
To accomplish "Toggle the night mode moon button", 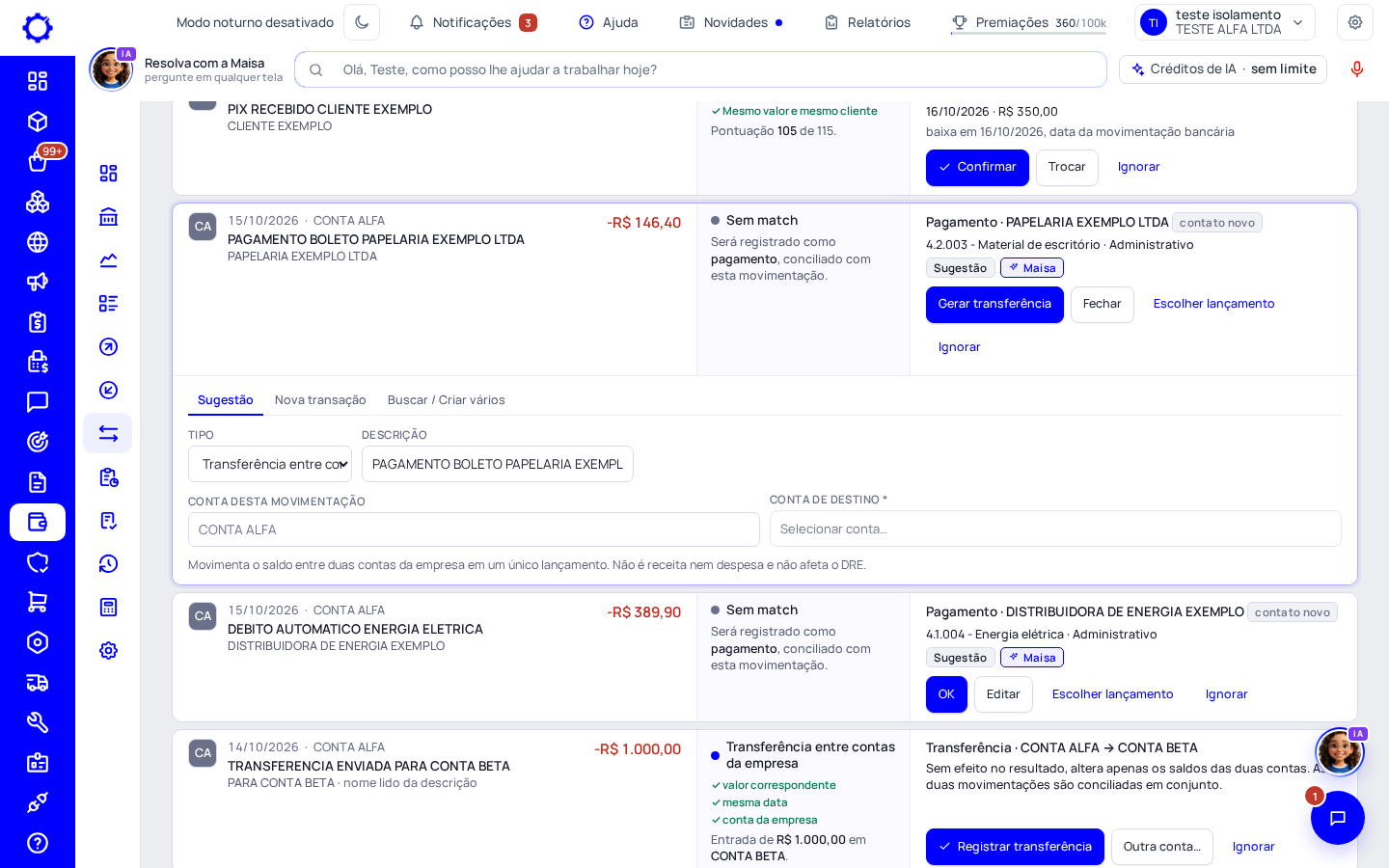I will pyautogui.click(x=362, y=22).
